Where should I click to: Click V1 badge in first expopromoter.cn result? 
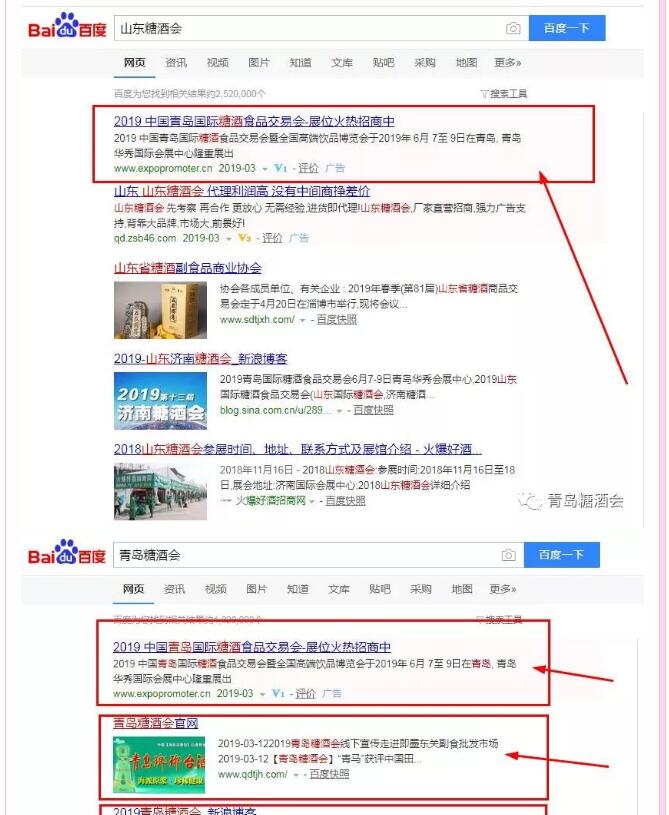tap(281, 168)
